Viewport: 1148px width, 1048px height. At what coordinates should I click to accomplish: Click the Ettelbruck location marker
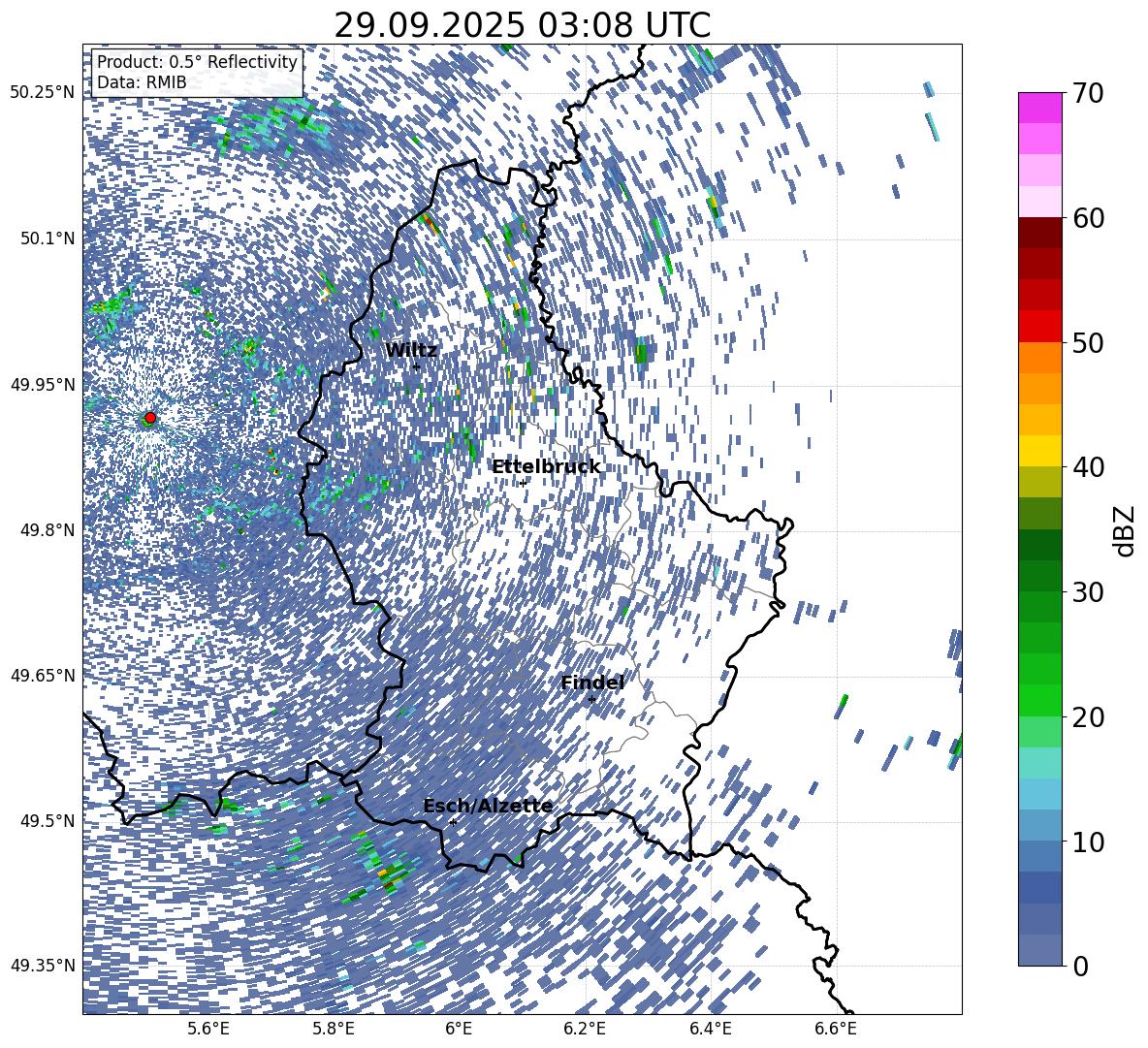(x=523, y=483)
